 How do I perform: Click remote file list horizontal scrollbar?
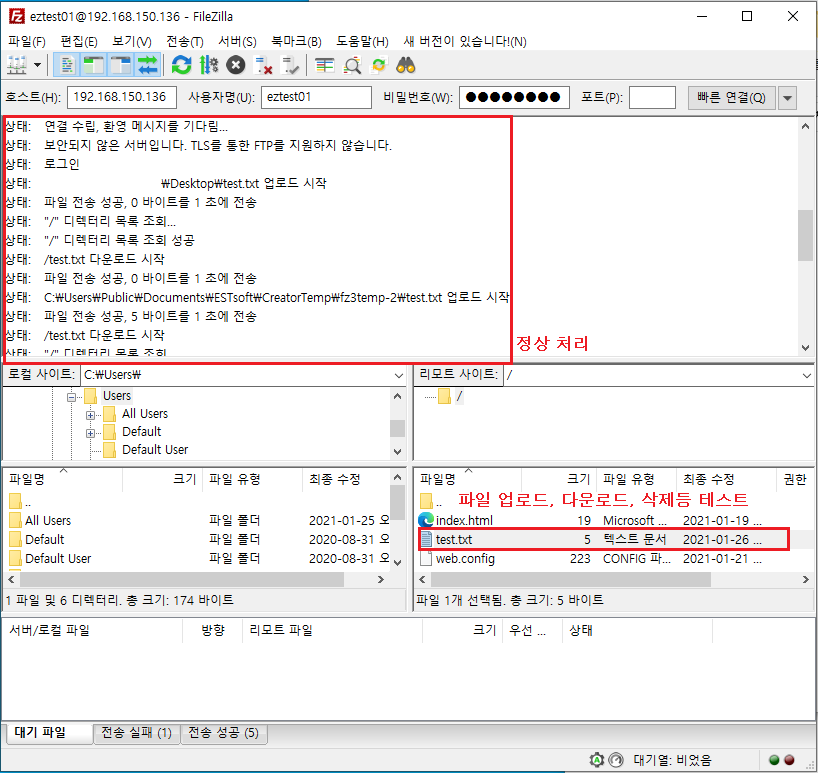(571, 579)
